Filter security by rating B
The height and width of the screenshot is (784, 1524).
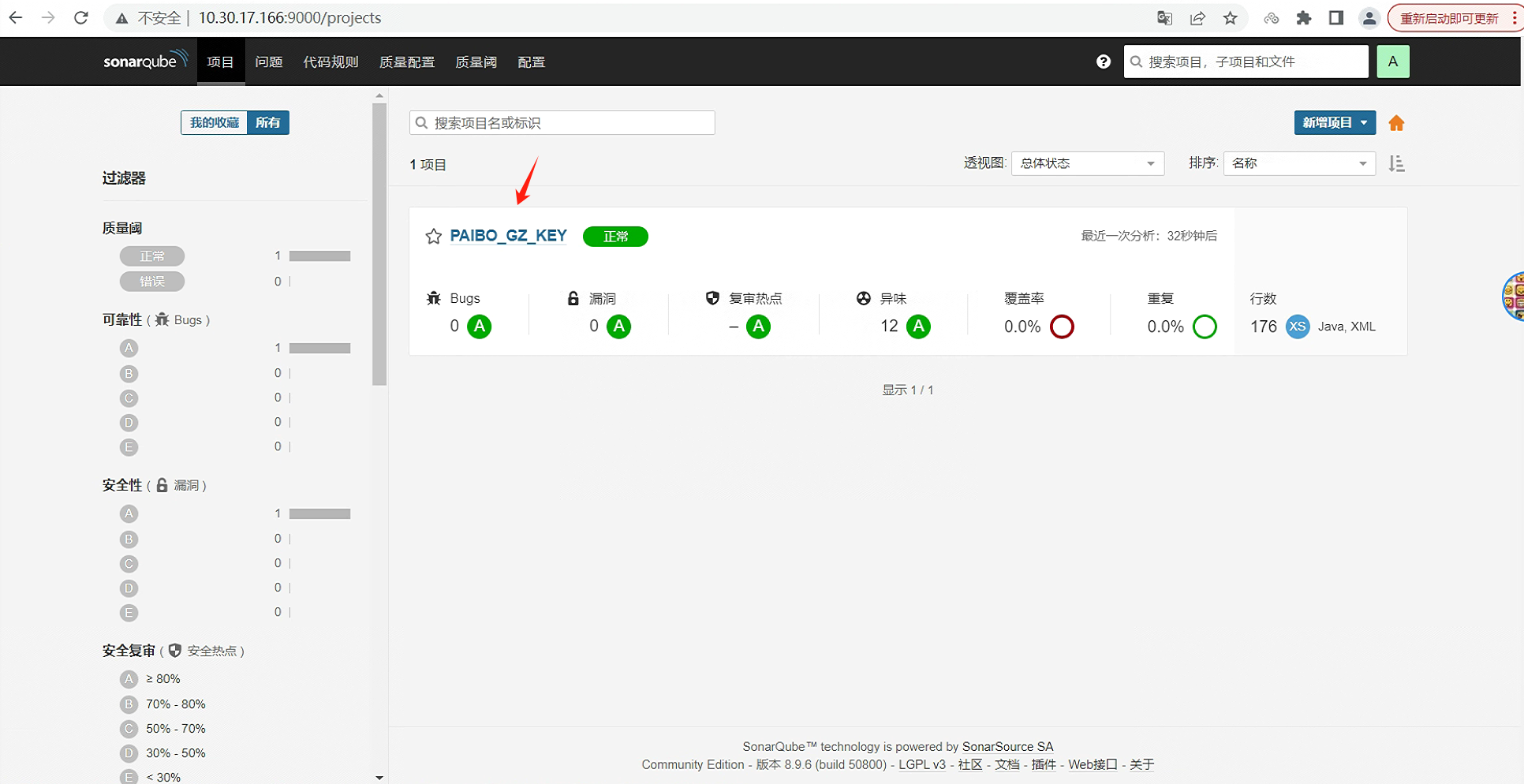129,539
